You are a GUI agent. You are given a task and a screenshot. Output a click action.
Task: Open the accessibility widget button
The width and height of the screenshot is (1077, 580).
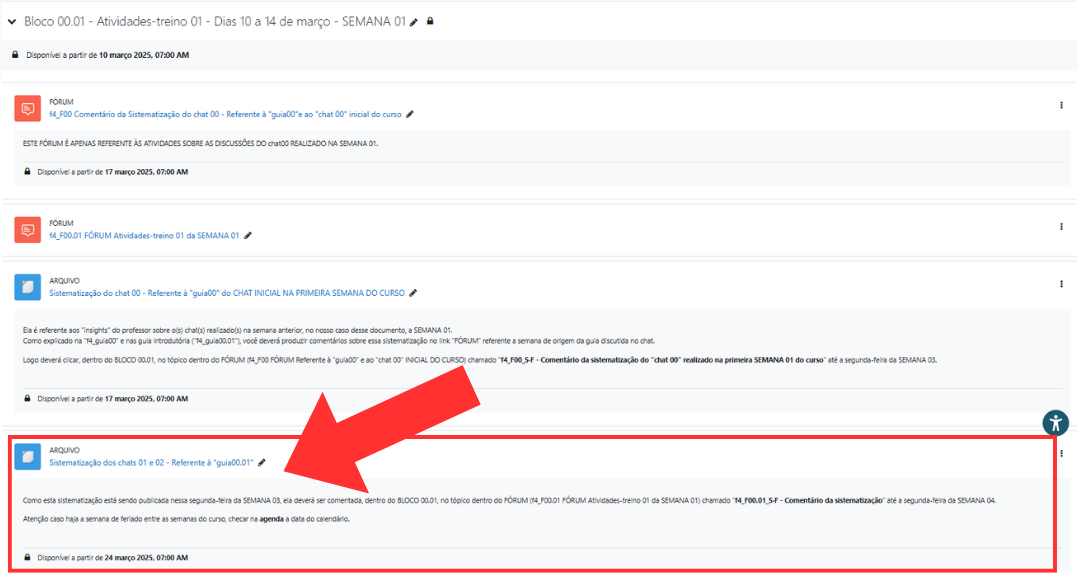click(x=1055, y=422)
